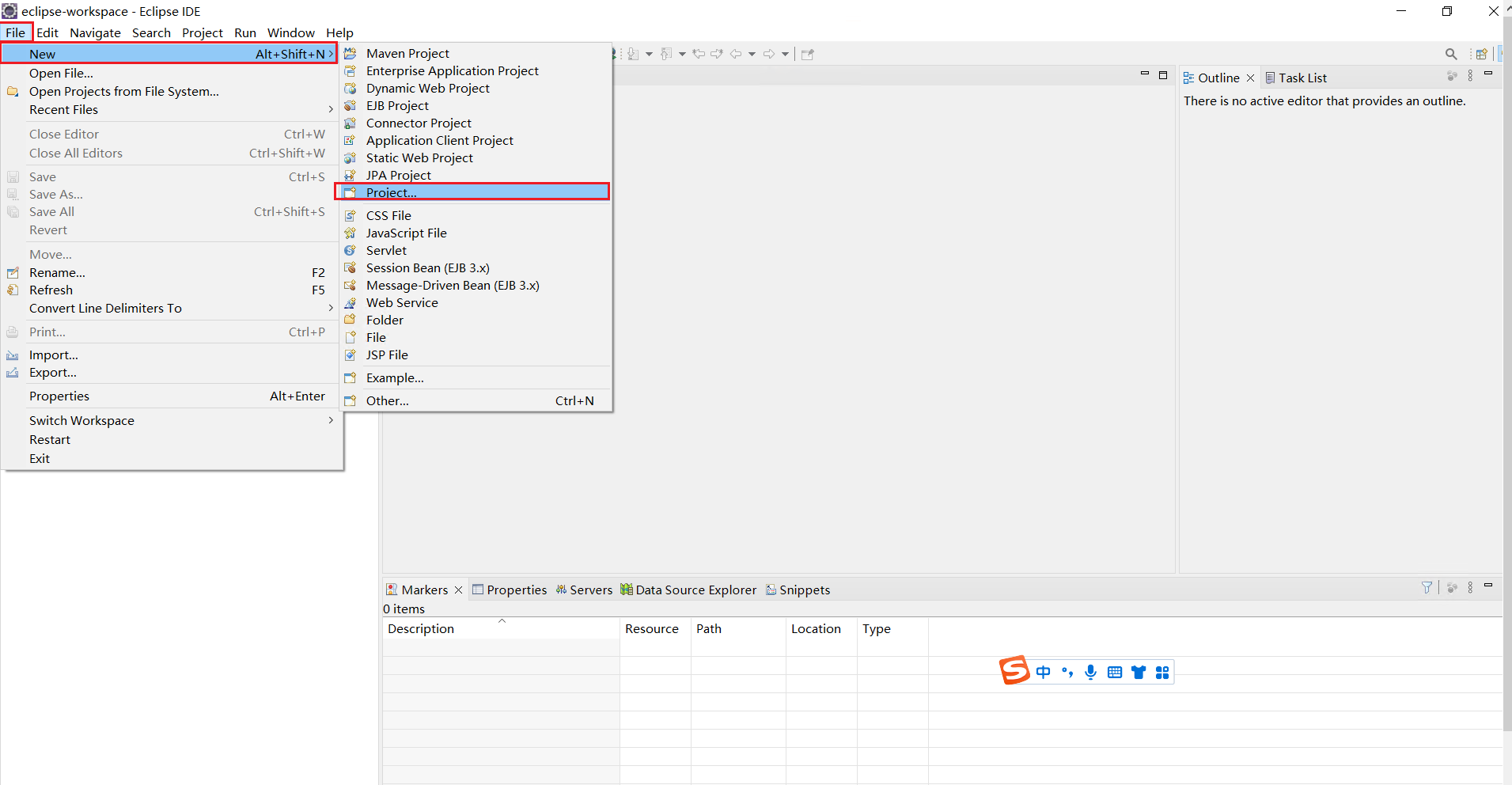Open the Forward history dropdown arrow
The image size is (1512, 785).
point(785,54)
